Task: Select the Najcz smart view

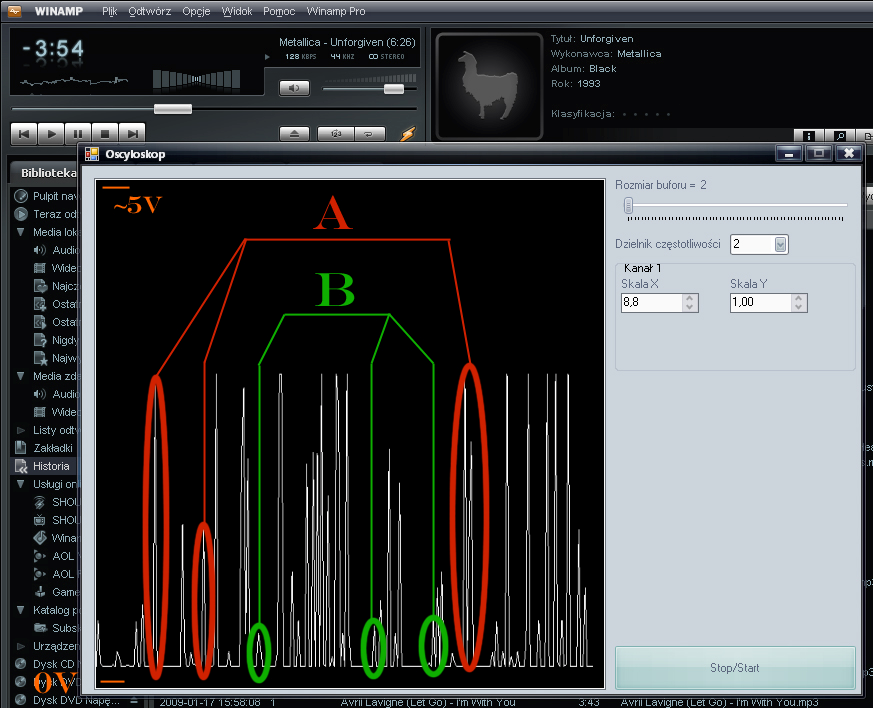Action: pyautogui.click(x=56, y=286)
